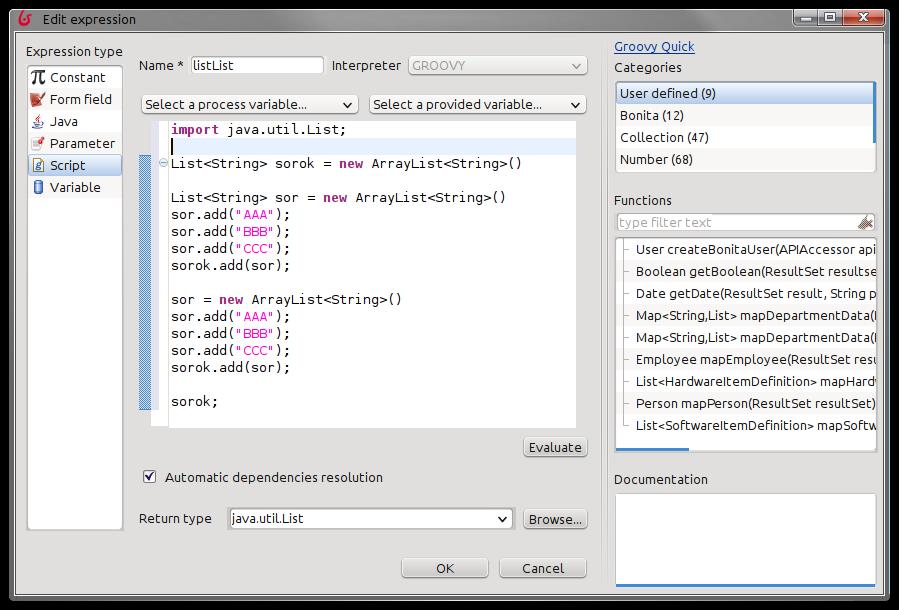Screen dimensions: 899x610
Task: Select function Date getDate
Action: pyautogui.click(x=755, y=294)
